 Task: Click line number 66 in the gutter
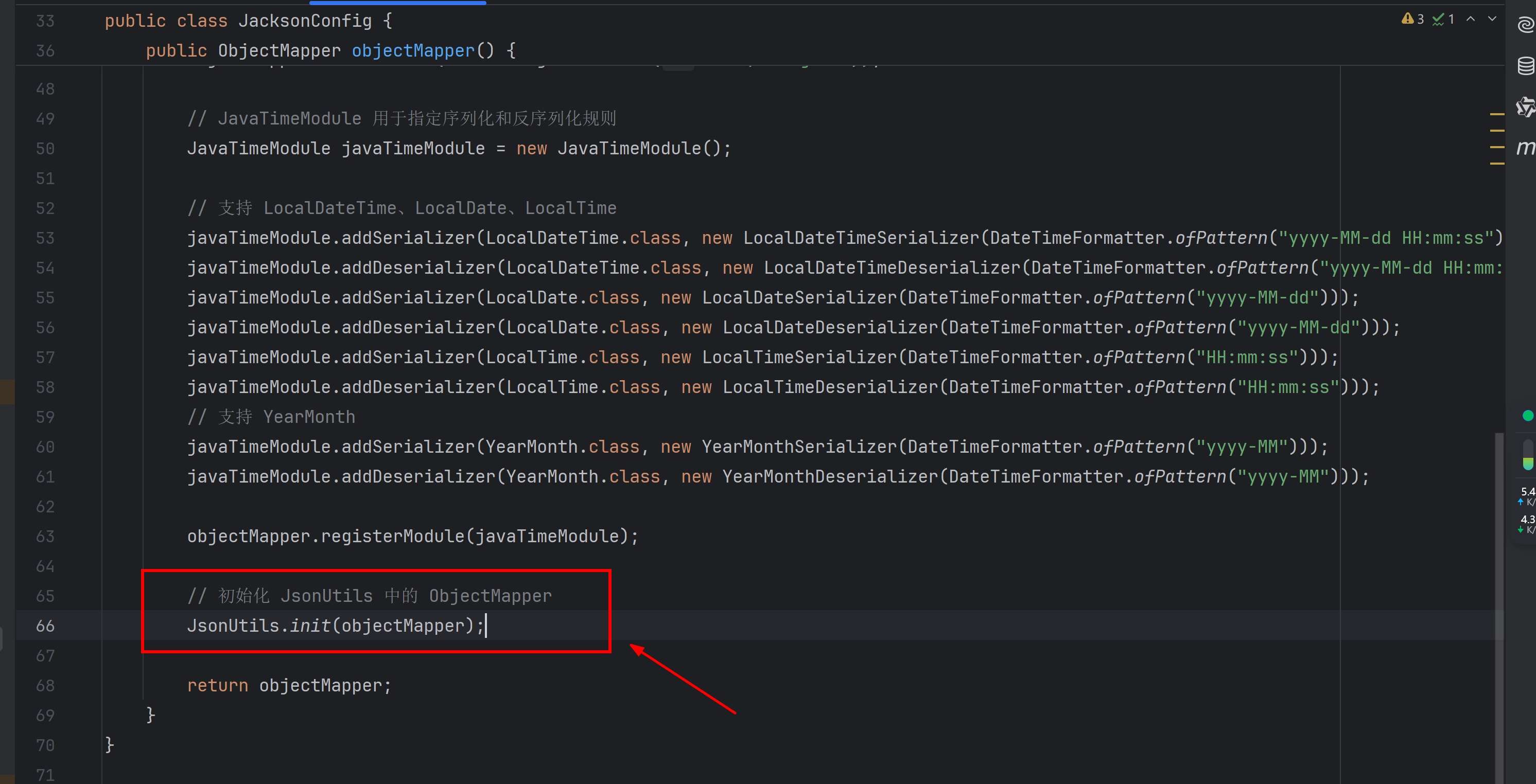coord(45,626)
